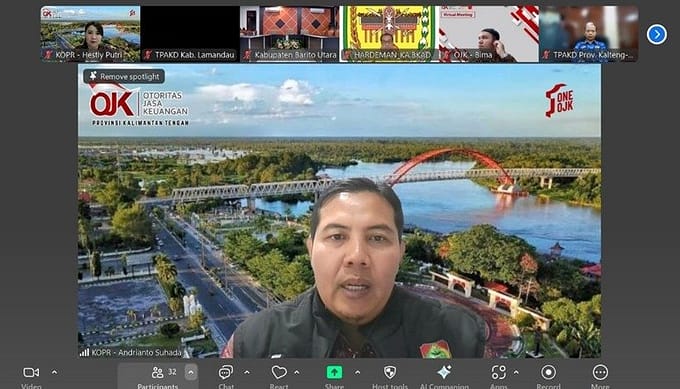Click the Video camera icon
This screenshot has height=389, width=680.
(31, 373)
